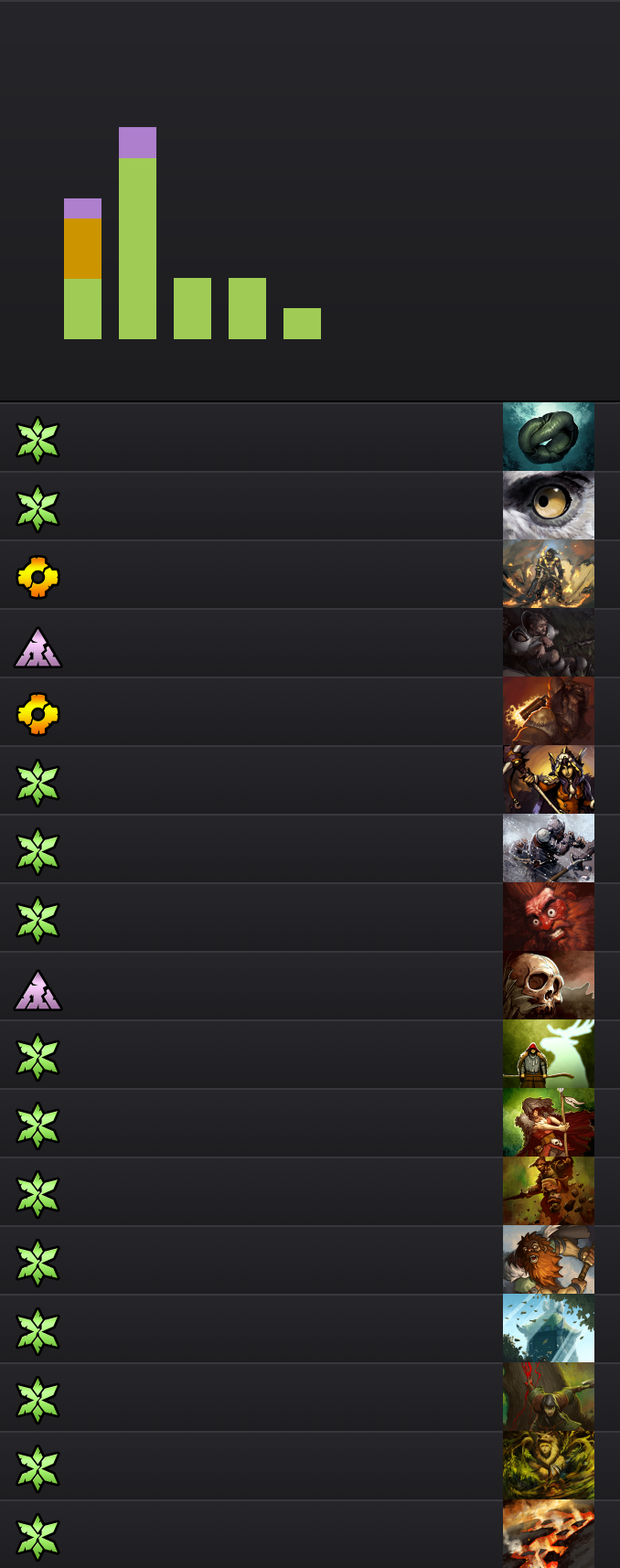The image size is (620, 1568).
Task: Click the orange segment of the first chart bar
Action: (82, 249)
